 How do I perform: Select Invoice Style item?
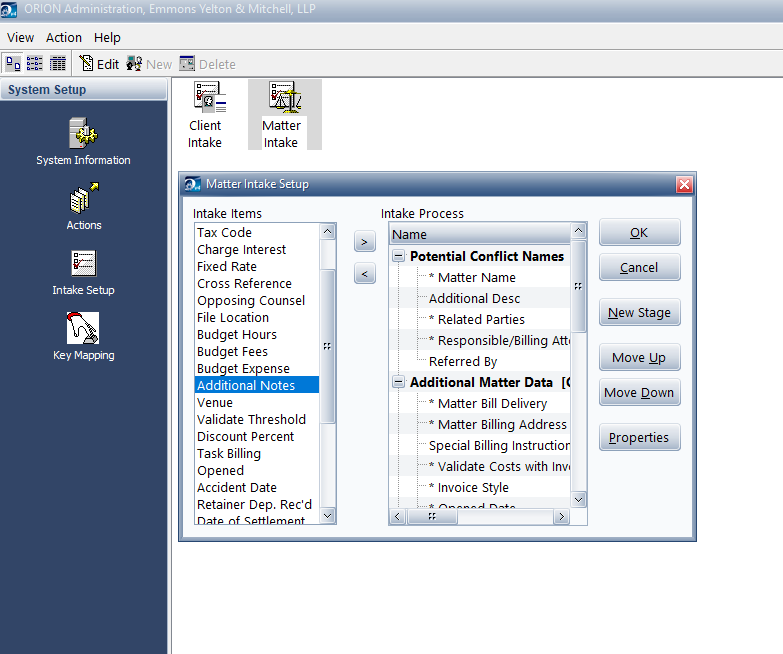tap(469, 487)
